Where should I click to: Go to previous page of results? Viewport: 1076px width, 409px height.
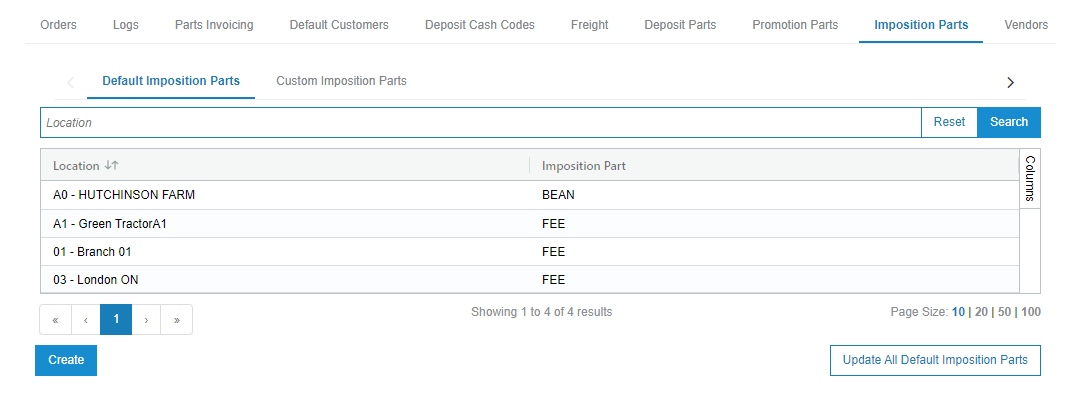[86, 320]
